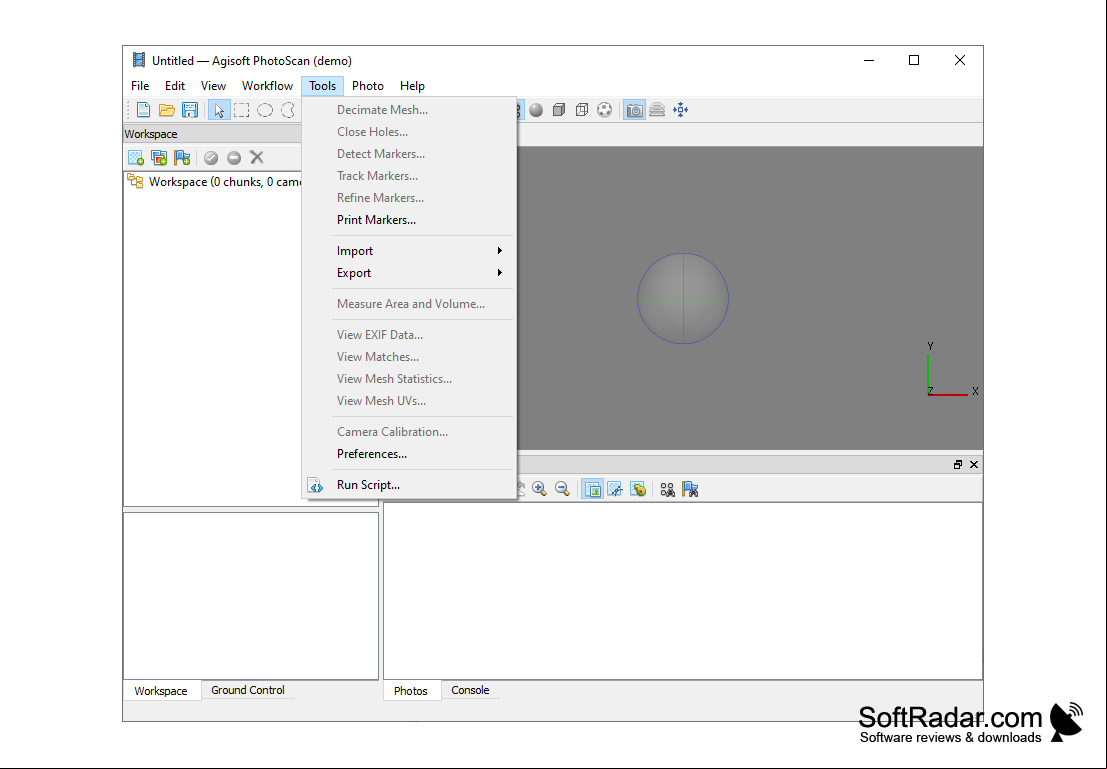The height and width of the screenshot is (769, 1107).
Task: Close the open Tools menu
Action: pos(323,85)
